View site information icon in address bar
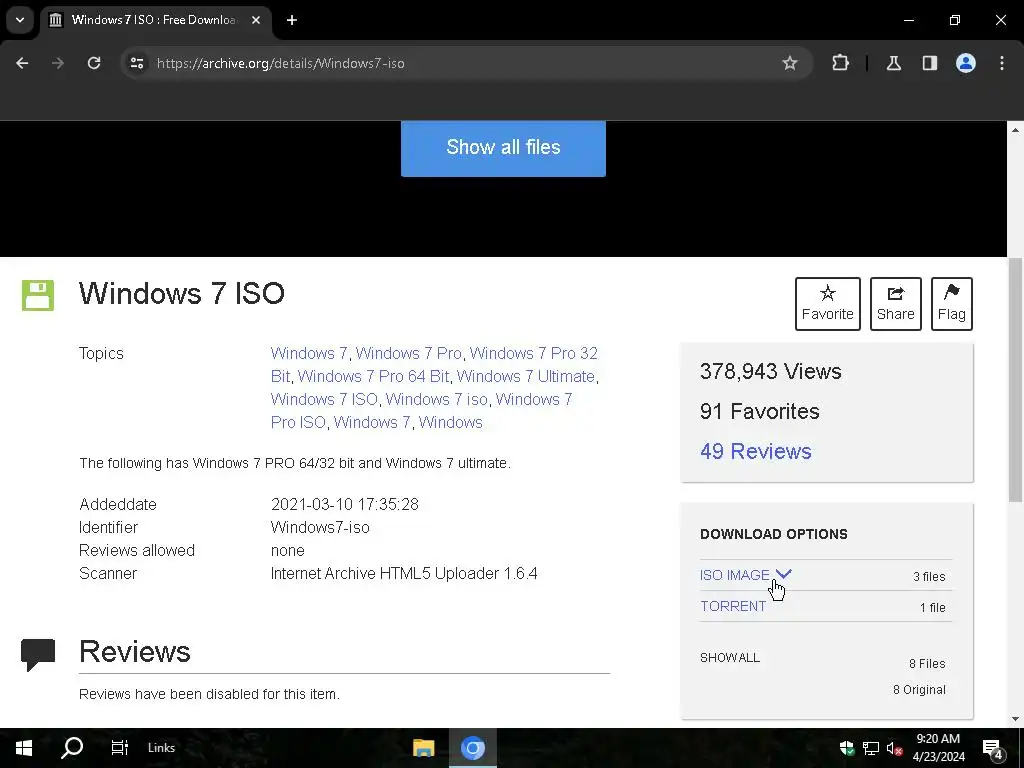 [136, 63]
